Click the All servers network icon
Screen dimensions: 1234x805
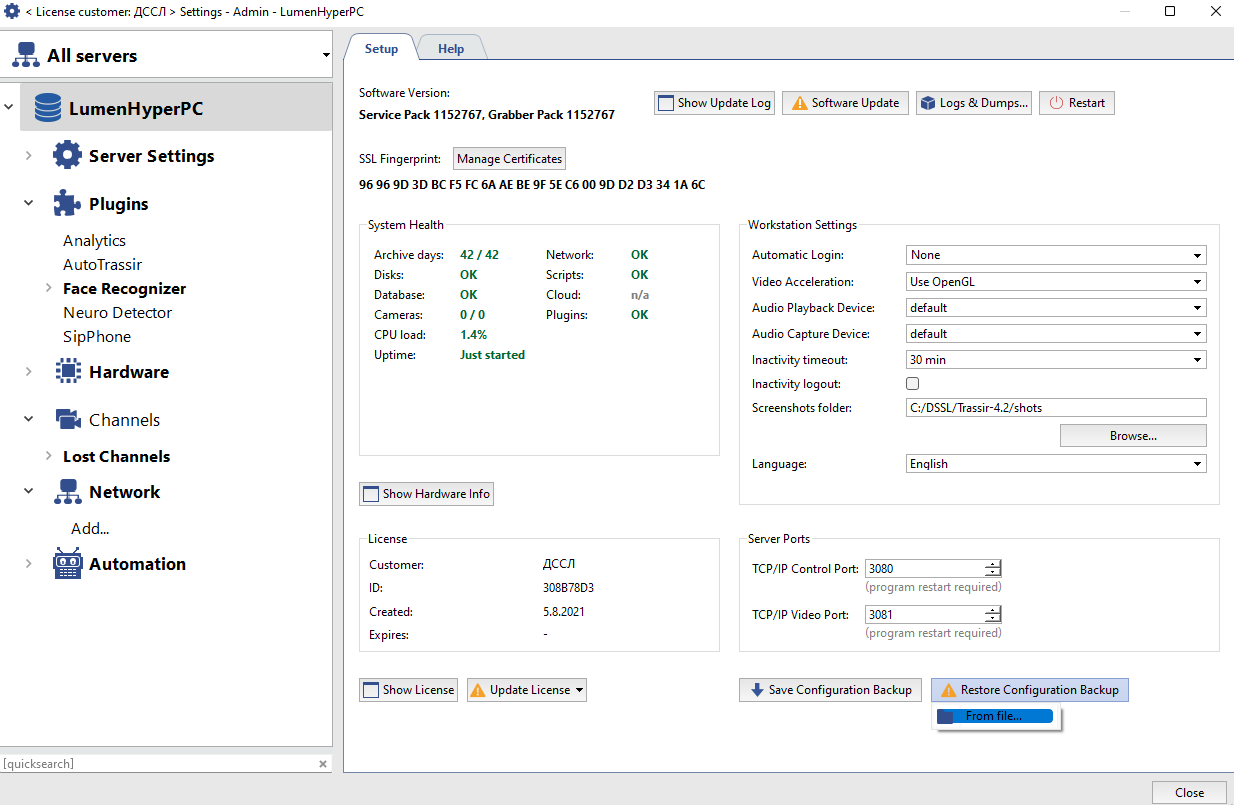tap(26, 56)
